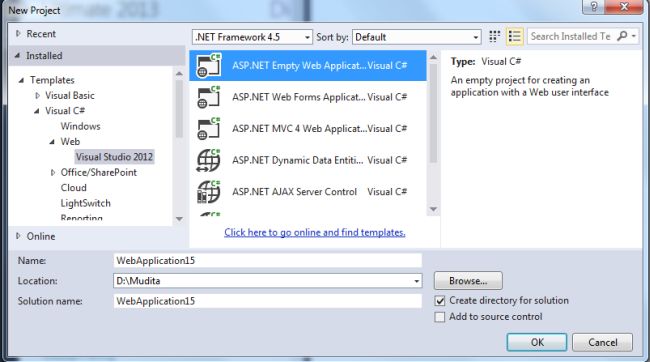
Task: Switch to small icons view
Action: coord(494,36)
